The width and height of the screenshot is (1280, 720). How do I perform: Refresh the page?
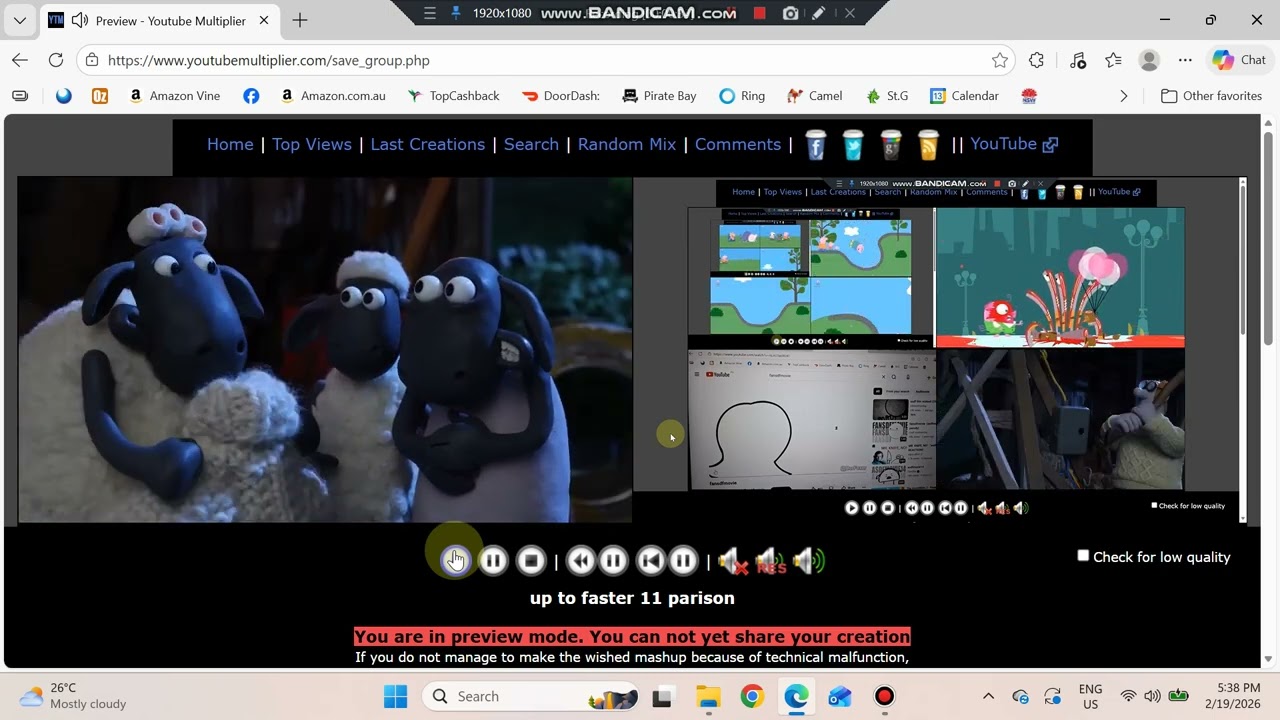[x=56, y=60]
